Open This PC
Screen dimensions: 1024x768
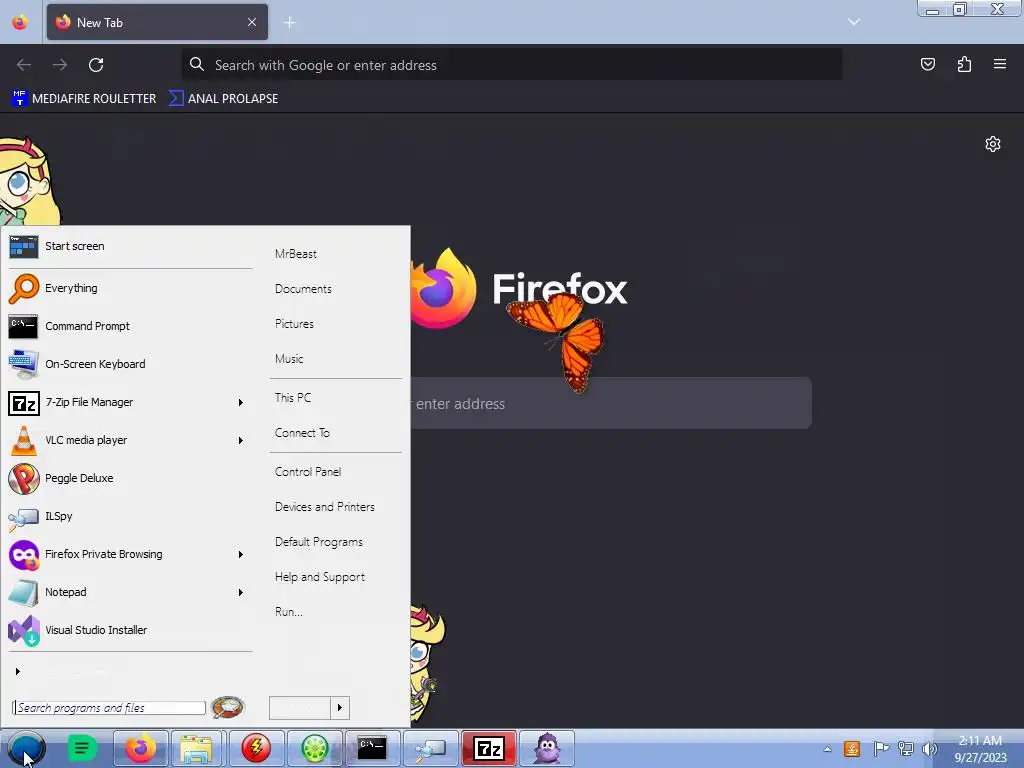pos(293,398)
